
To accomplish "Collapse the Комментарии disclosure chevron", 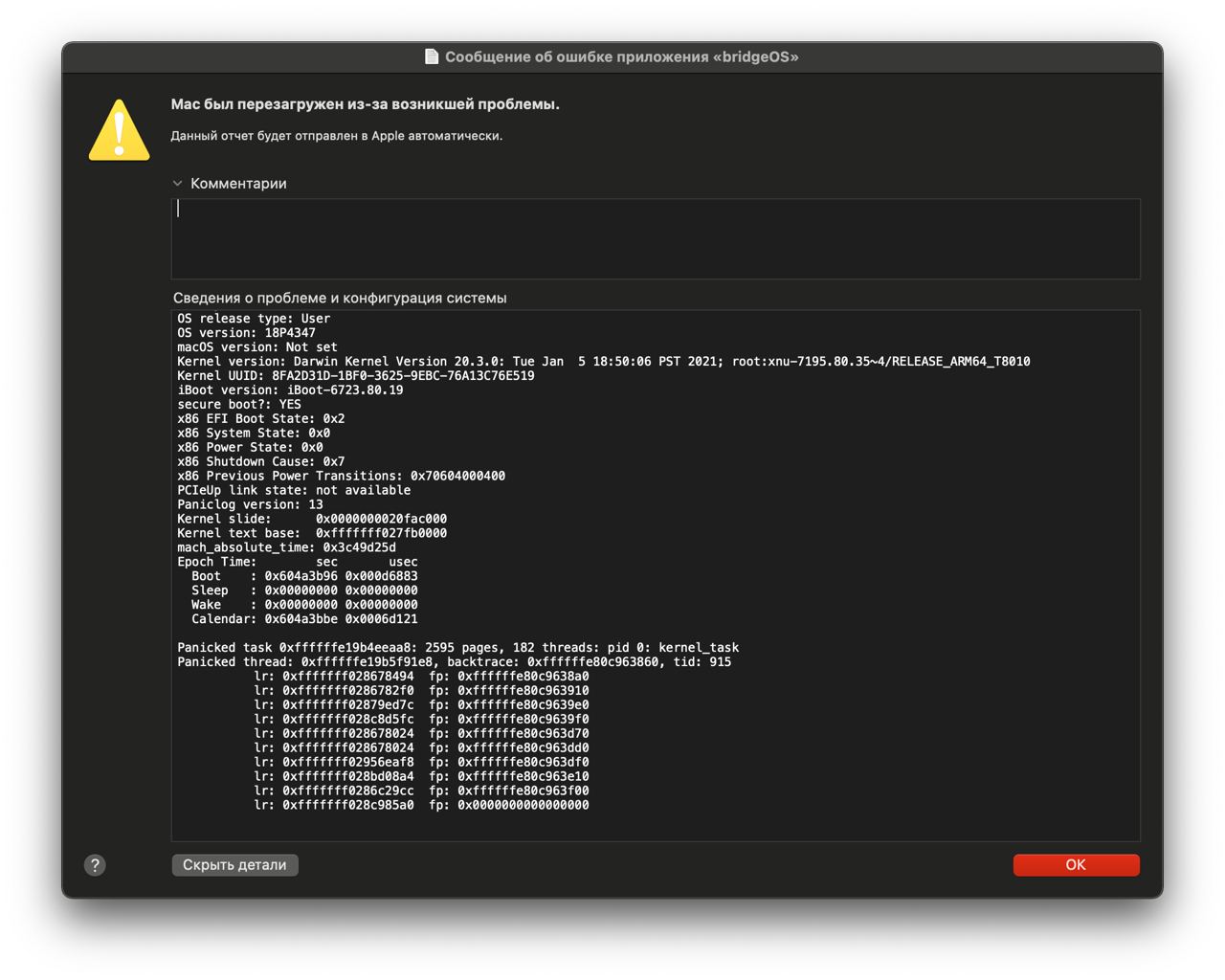I will (177, 184).
